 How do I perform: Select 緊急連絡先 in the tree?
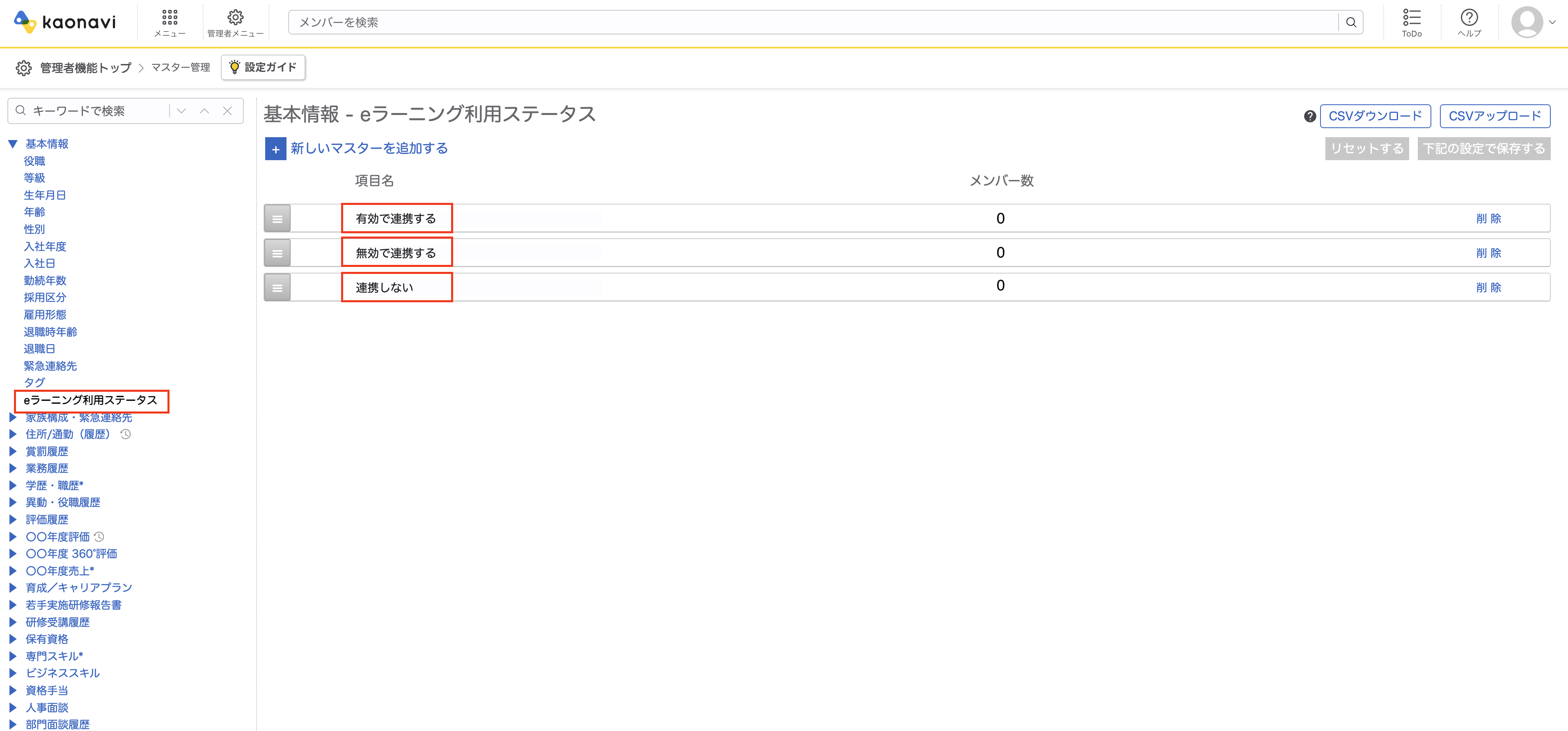pos(50,365)
